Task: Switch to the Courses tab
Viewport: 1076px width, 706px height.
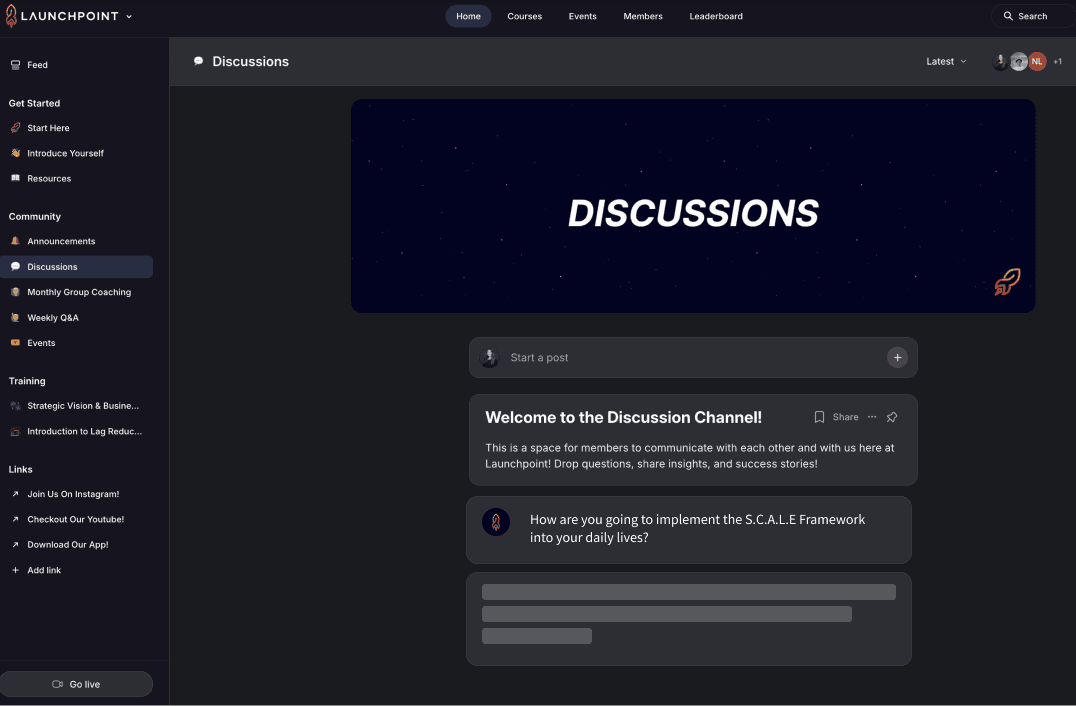Action: pyautogui.click(x=524, y=17)
